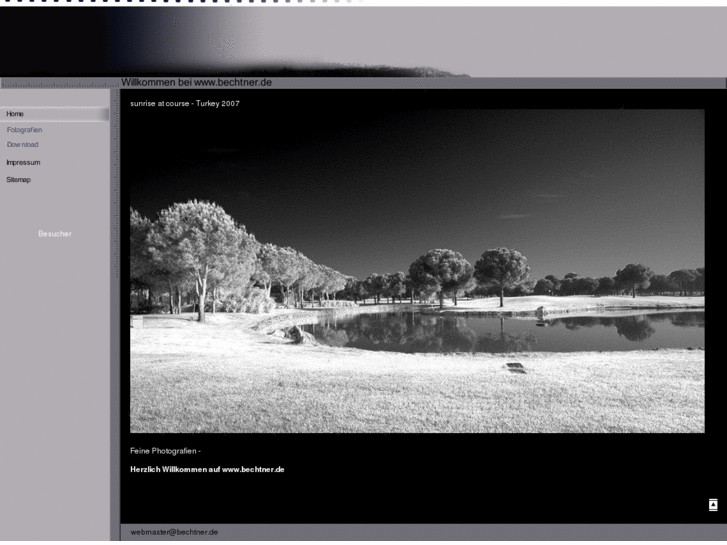View the Sitemap link
This screenshot has width=727, height=545.
tap(19, 180)
